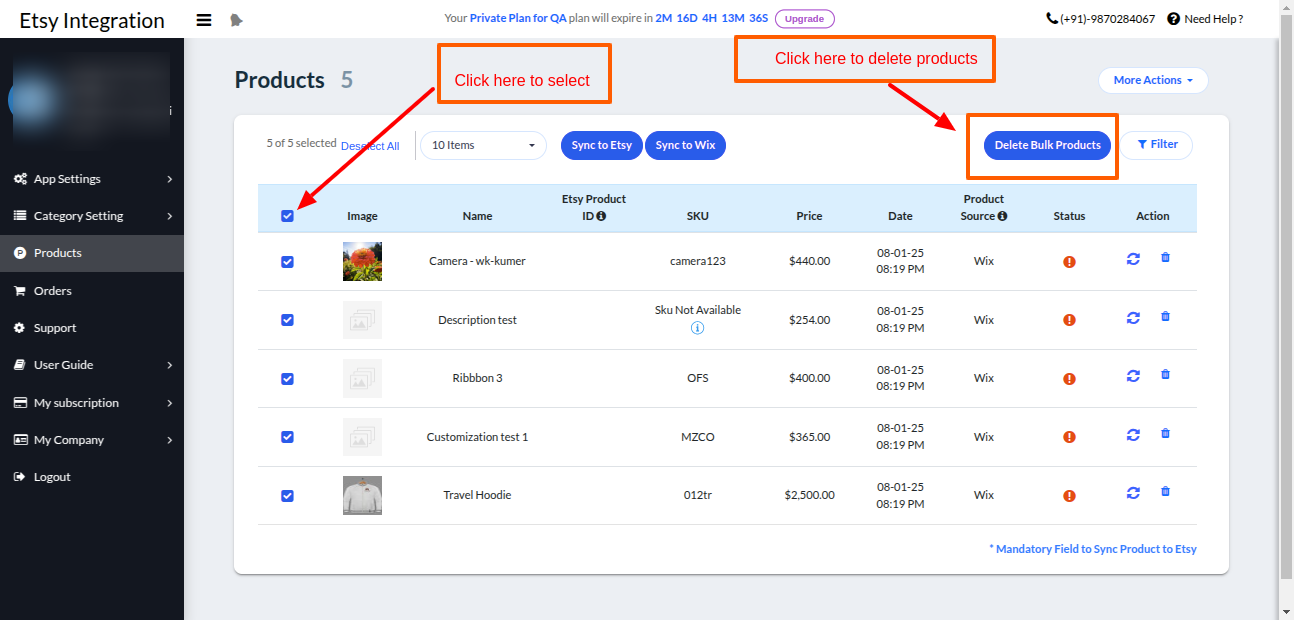Click the Private Plan for QA text

tap(518, 18)
